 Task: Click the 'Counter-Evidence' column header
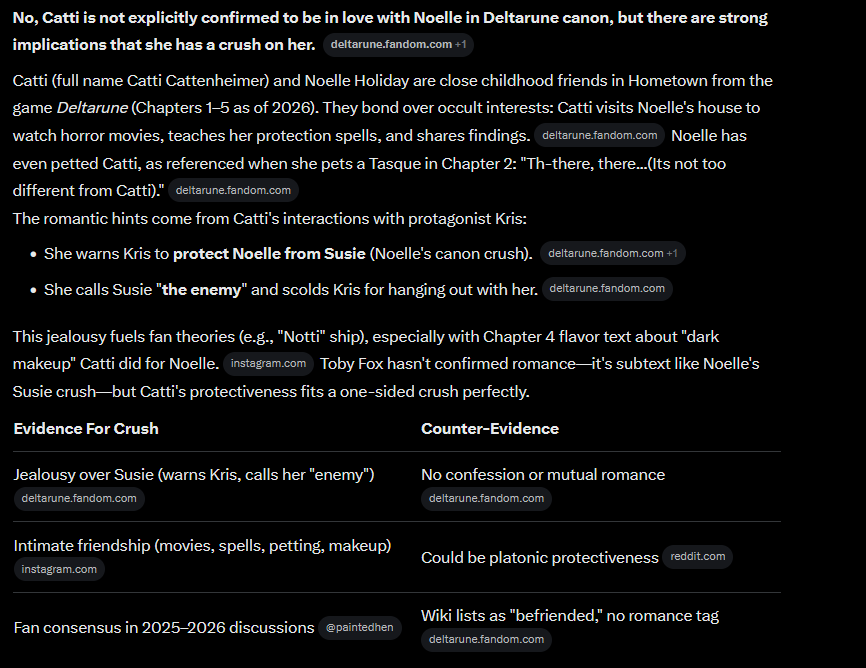click(x=490, y=429)
